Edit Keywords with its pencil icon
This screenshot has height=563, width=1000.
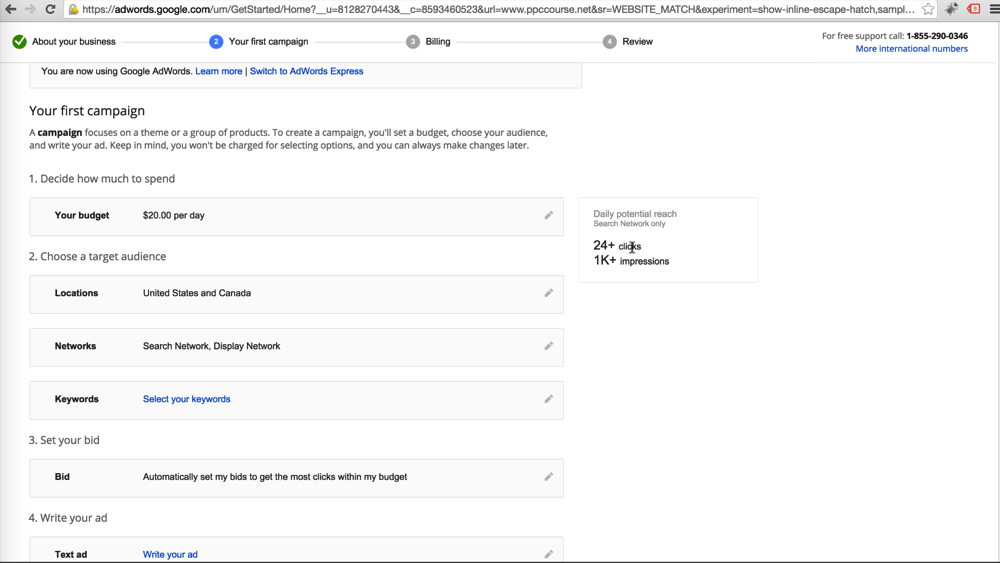coord(548,399)
